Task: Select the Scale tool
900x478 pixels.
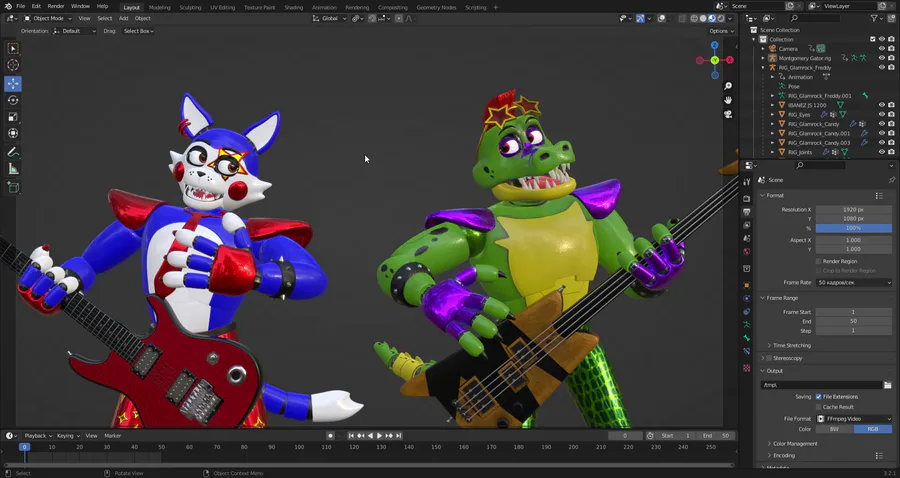Action: pyautogui.click(x=13, y=117)
